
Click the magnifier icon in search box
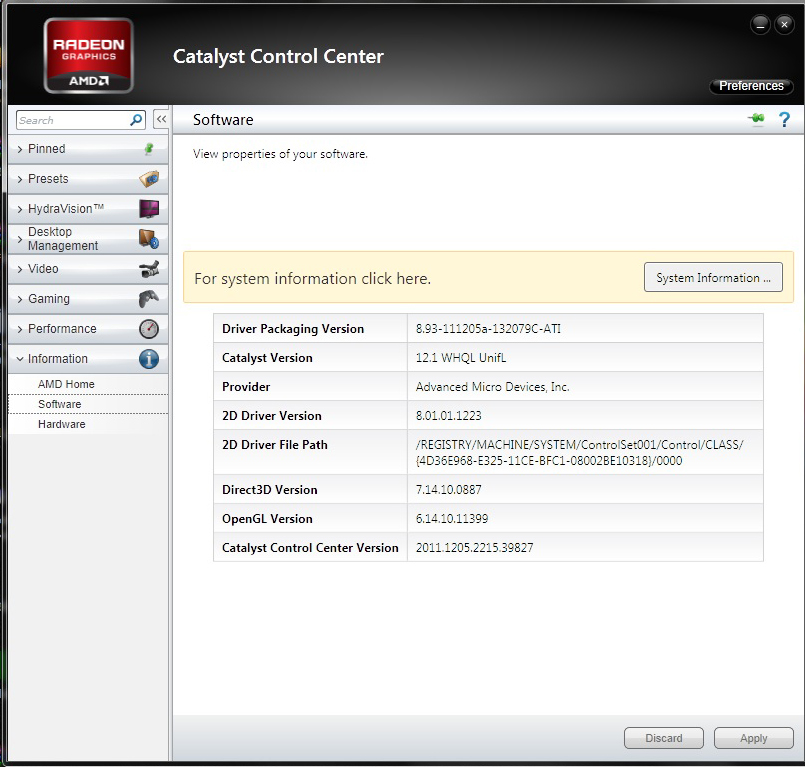pos(137,120)
